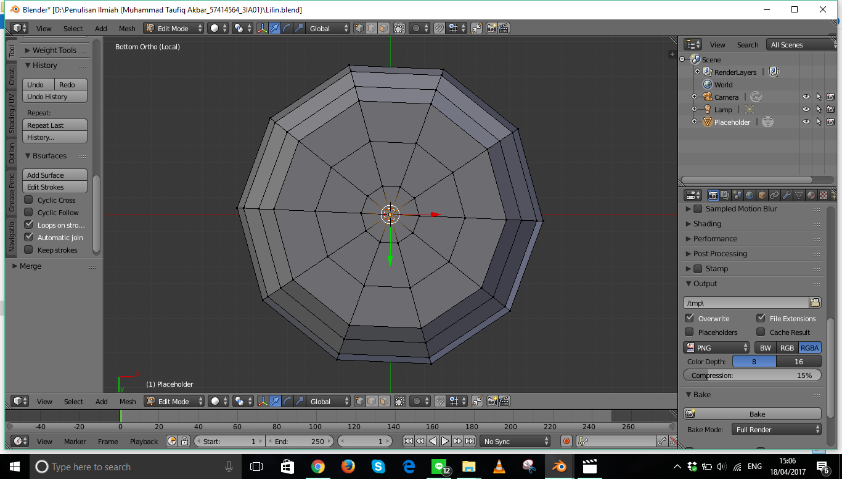Click the Blender icon in Windows taskbar
The width and height of the screenshot is (842, 479).
point(559,467)
